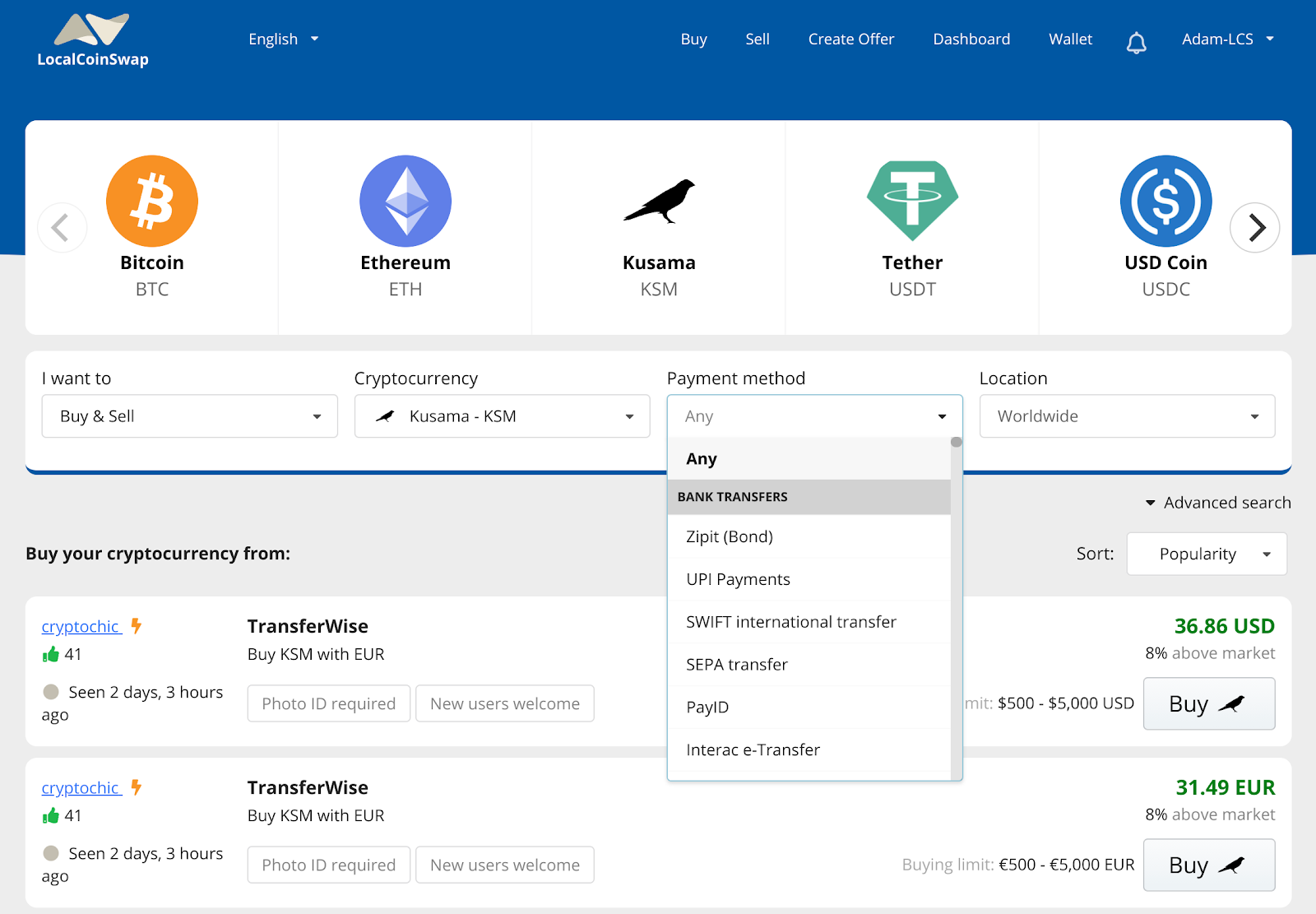The height and width of the screenshot is (914, 1316).
Task: Open the Buy nav item
Action: pyautogui.click(x=693, y=39)
